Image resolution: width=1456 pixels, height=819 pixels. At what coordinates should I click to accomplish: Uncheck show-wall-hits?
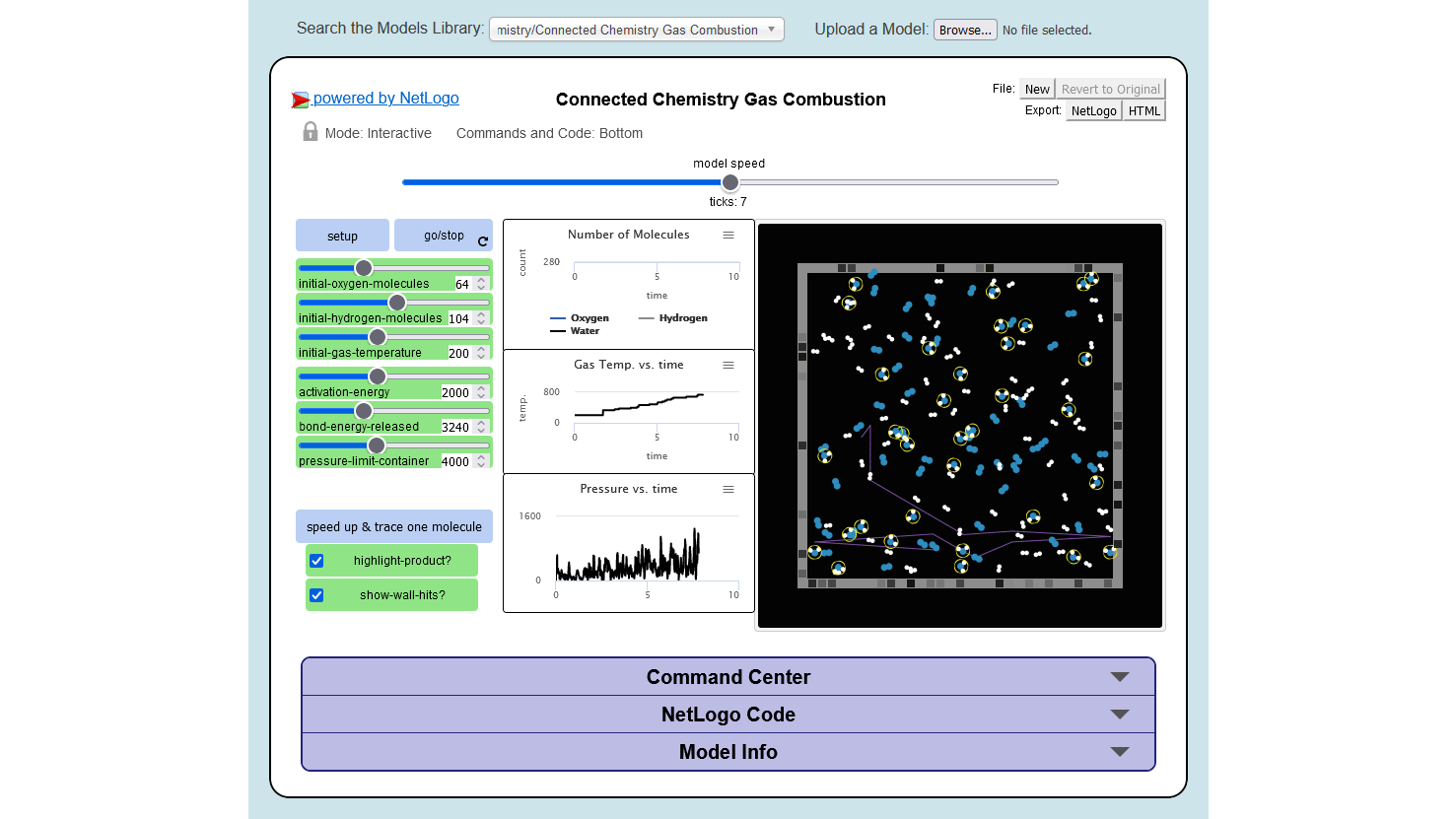tap(316, 594)
